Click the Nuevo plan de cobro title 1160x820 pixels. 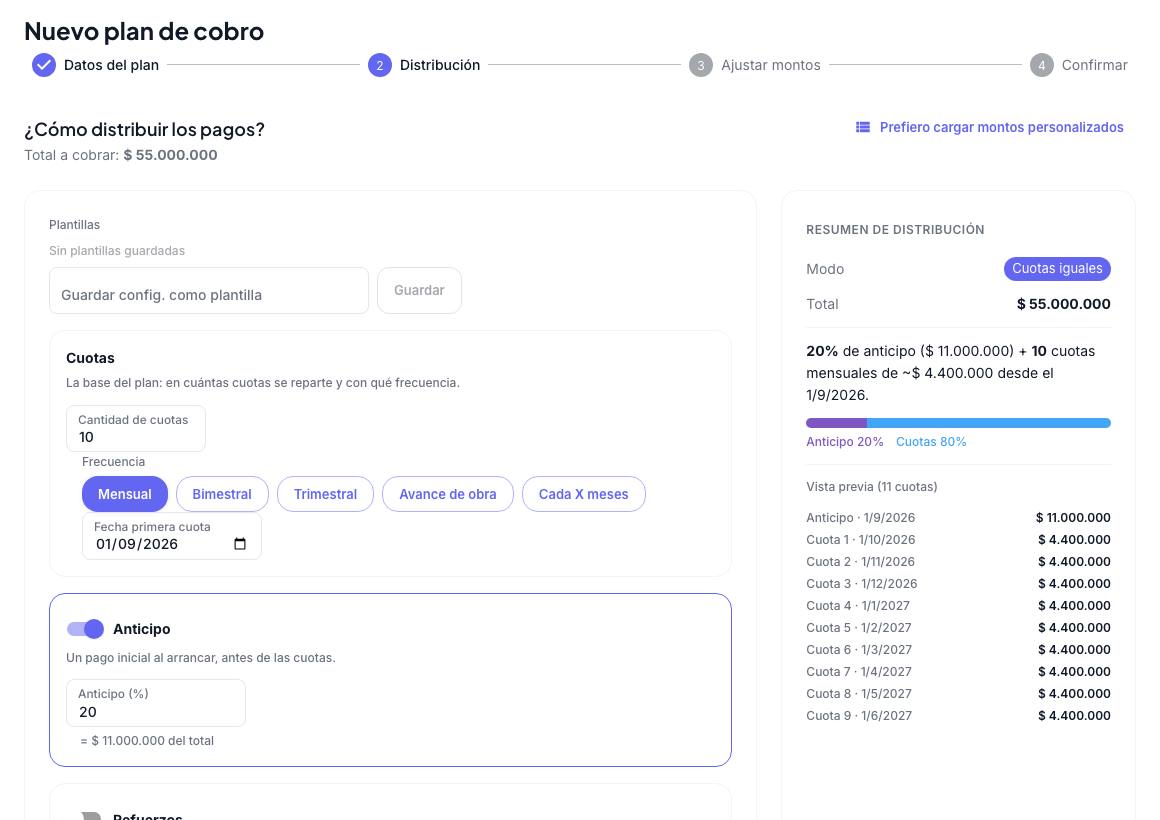click(x=144, y=31)
